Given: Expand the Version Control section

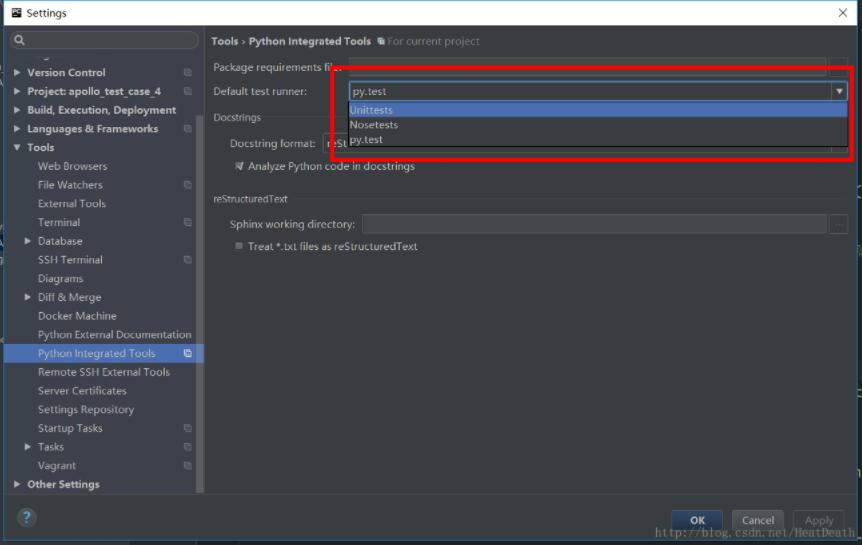Looking at the screenshot, I should [x=17, y=72].
